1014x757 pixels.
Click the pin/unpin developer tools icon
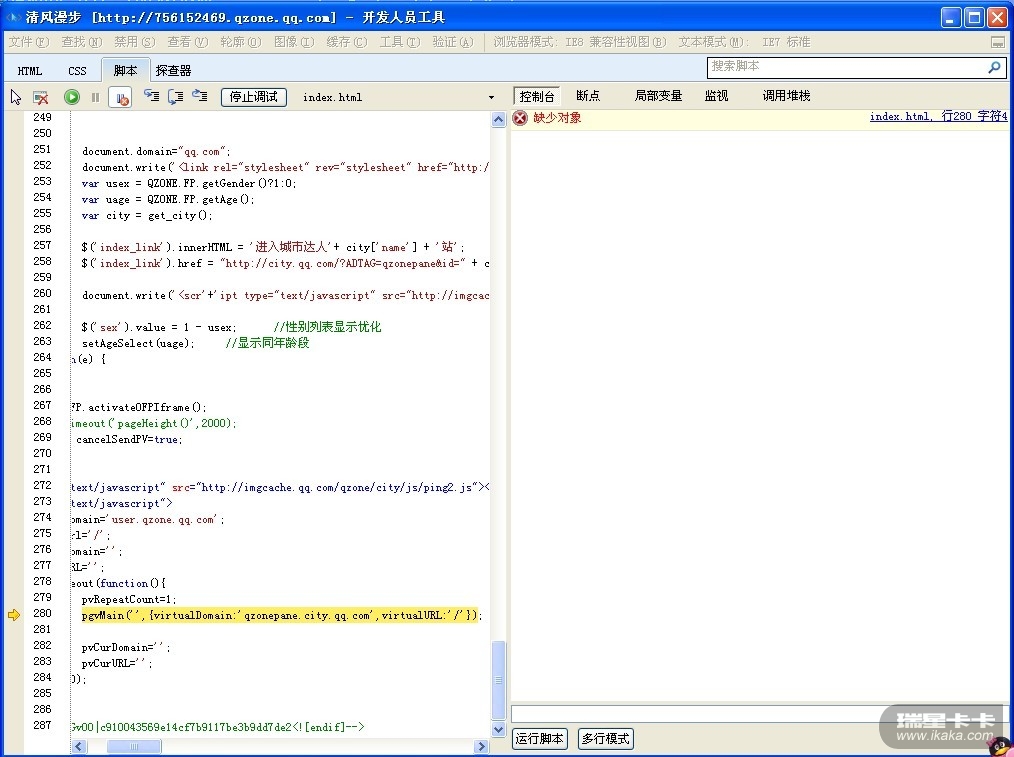(997, 42)
